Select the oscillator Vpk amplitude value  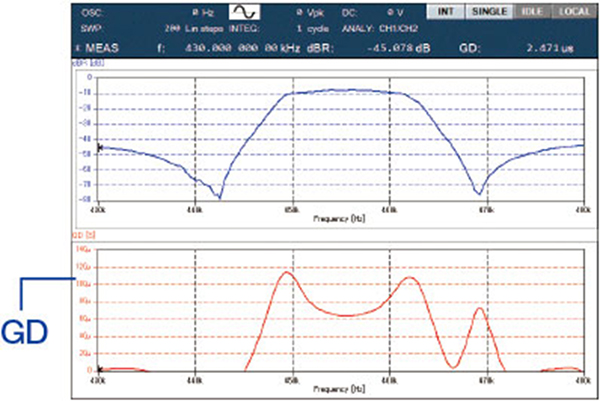[310, 13]
